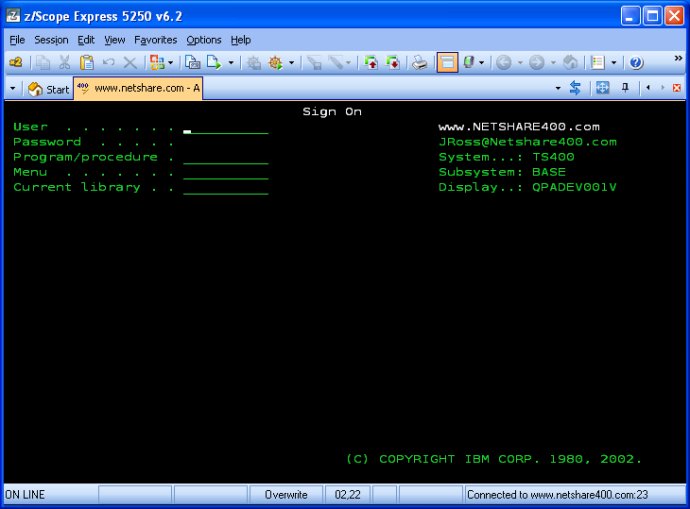The width and height of the screenshot is (690, 509).
Task: Expand the dropdown arrow left of Start tab
Action: tap(13, 88)
